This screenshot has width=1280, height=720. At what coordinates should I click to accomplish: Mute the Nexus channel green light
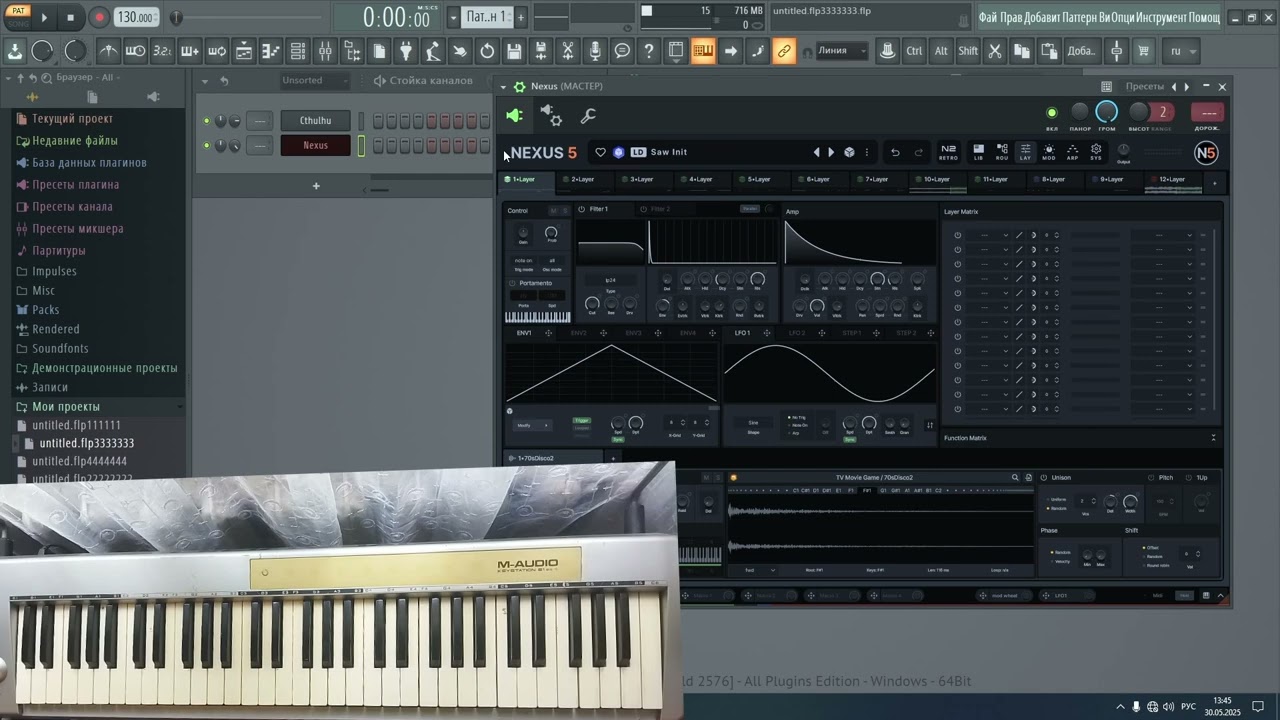[207, 145]
